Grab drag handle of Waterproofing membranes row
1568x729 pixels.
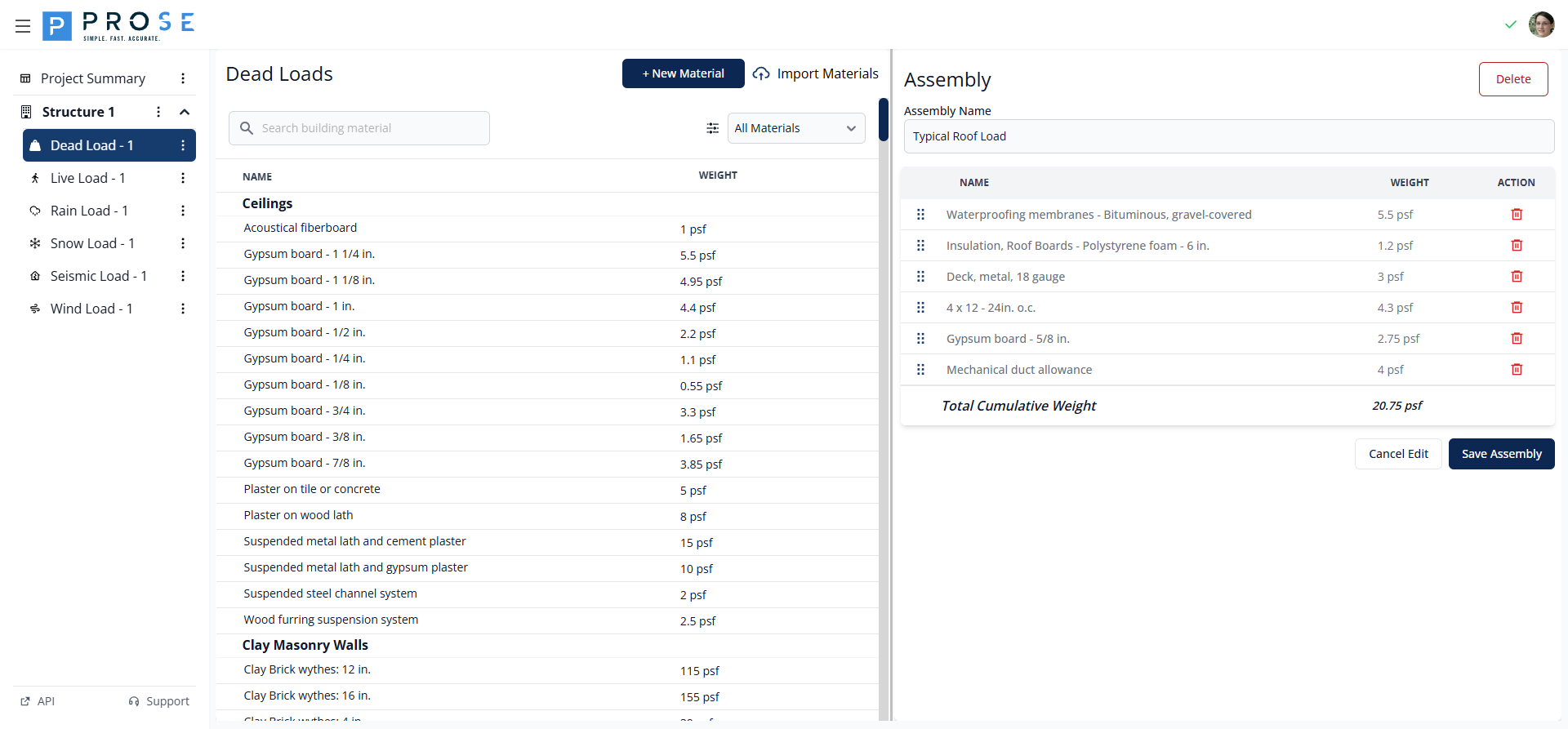pos(920,215)
